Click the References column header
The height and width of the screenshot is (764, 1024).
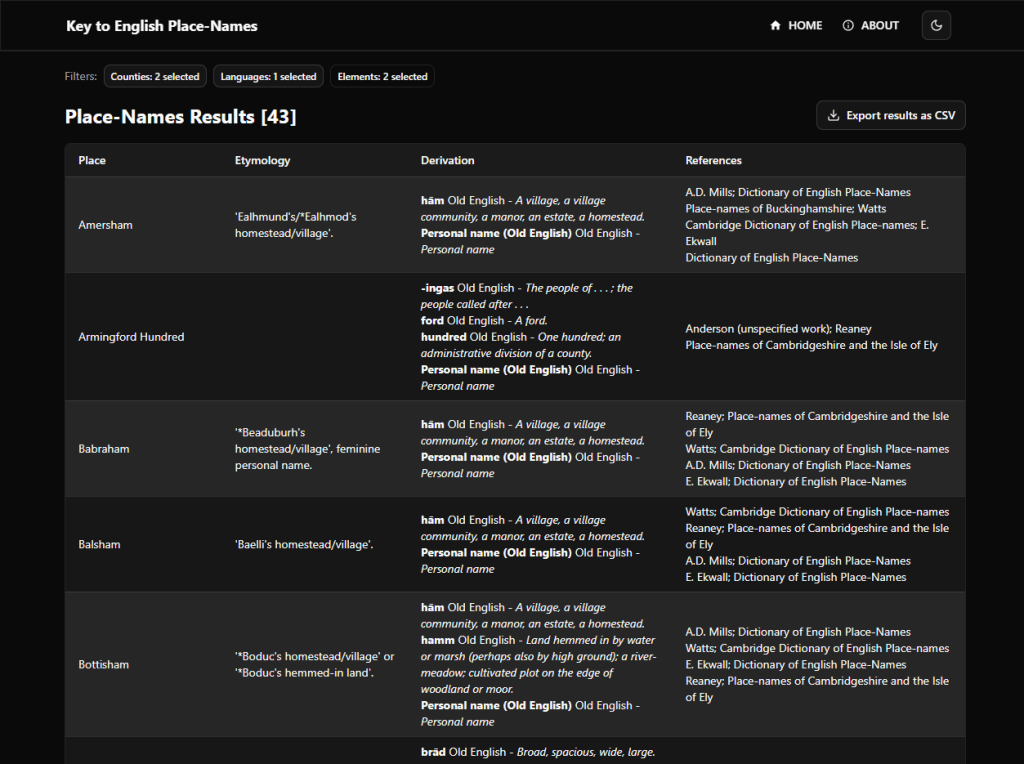(x=713, y=160)
